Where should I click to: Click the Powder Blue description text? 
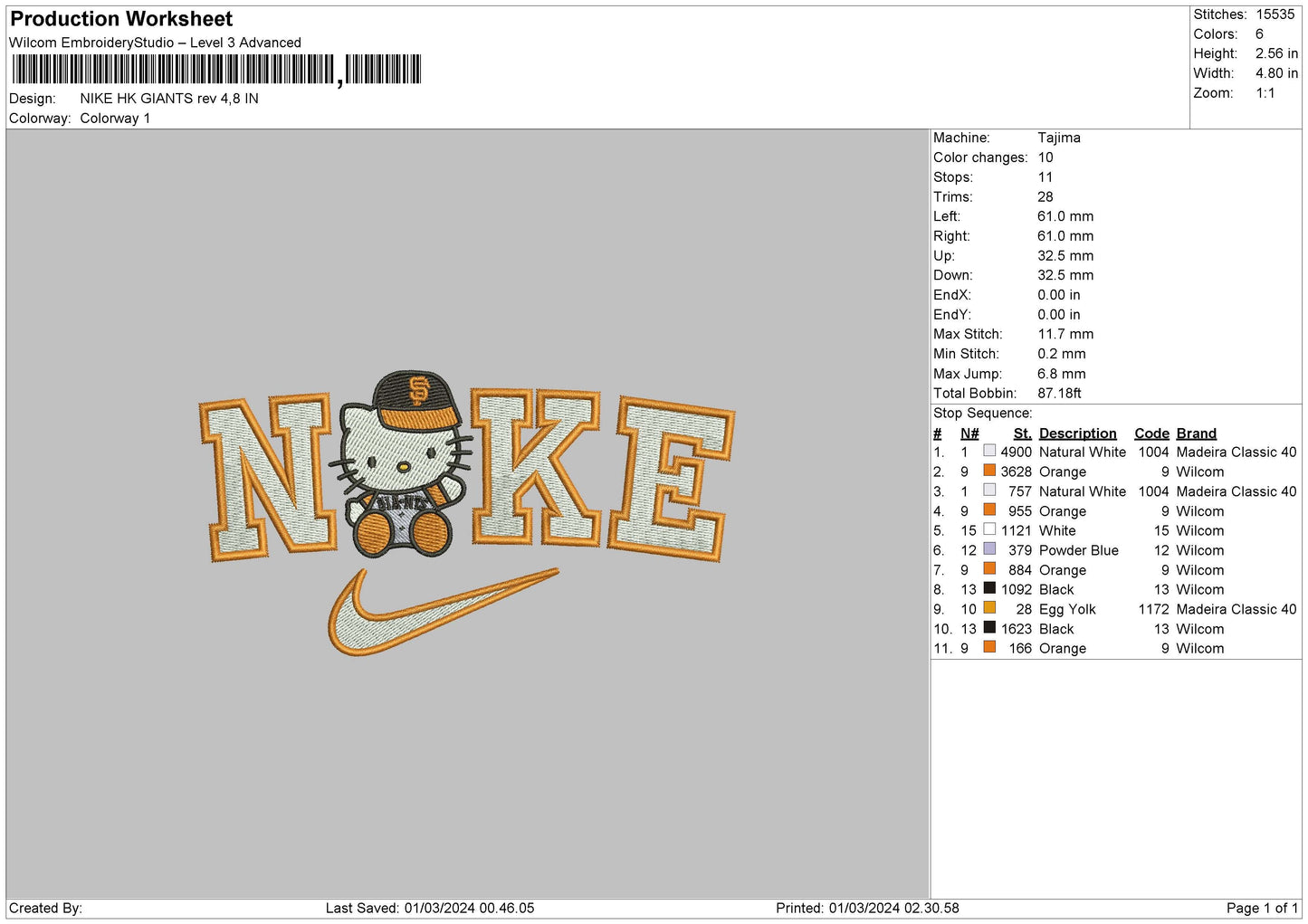point(1078,550)
